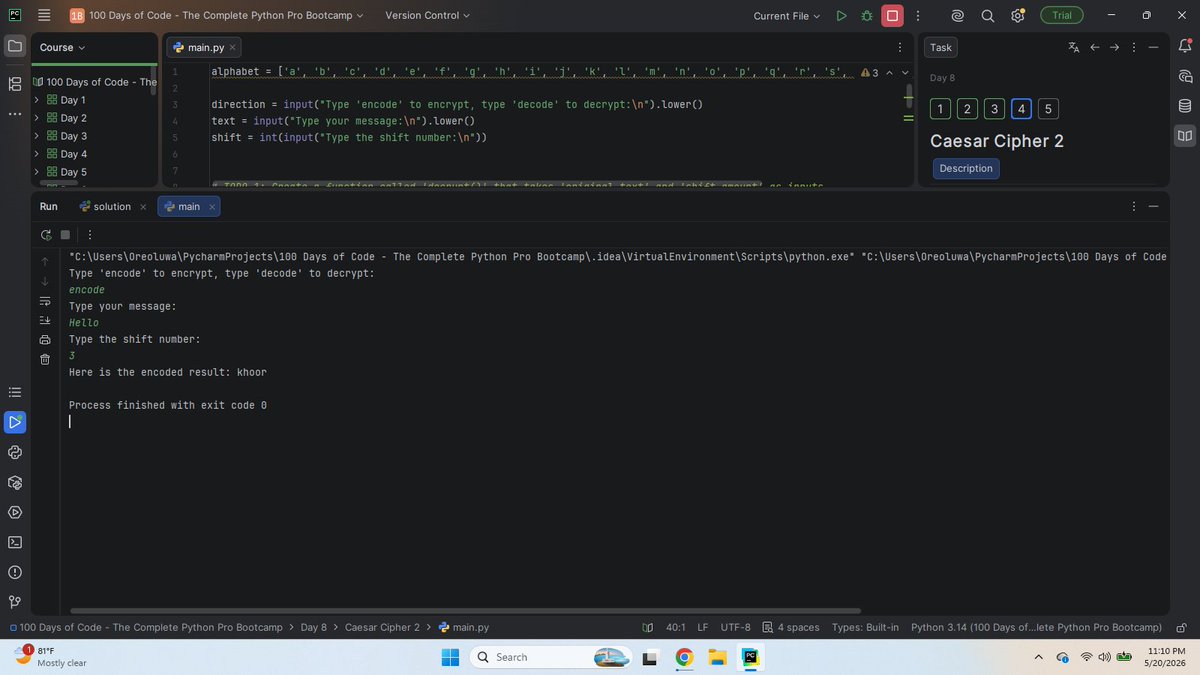The image size is (1200, 675).
Task: Click the LF line separator in status bar
Action: click(702, 627)
